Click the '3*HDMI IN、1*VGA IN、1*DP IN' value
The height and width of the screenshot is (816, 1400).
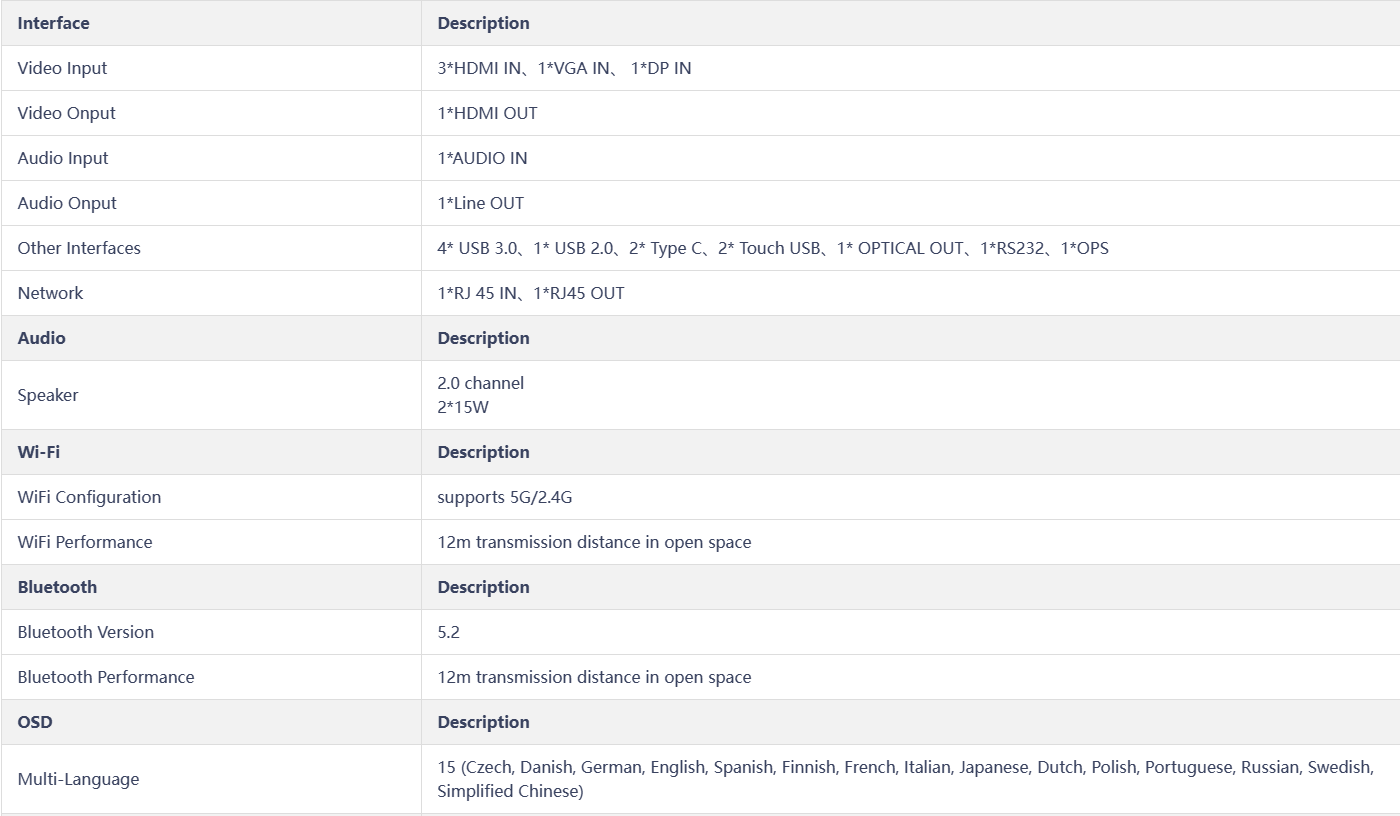(564, 68)
